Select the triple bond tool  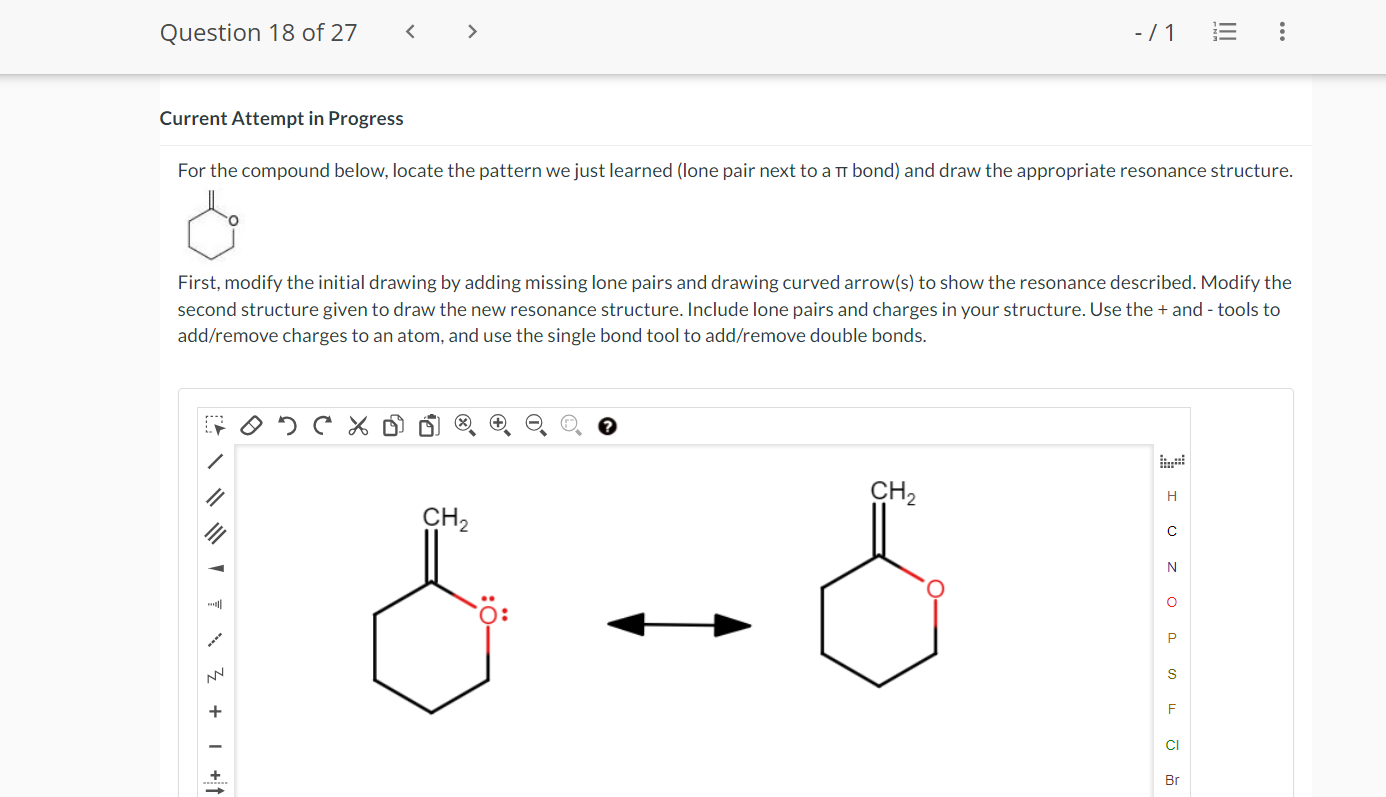[x=213, y=533]
